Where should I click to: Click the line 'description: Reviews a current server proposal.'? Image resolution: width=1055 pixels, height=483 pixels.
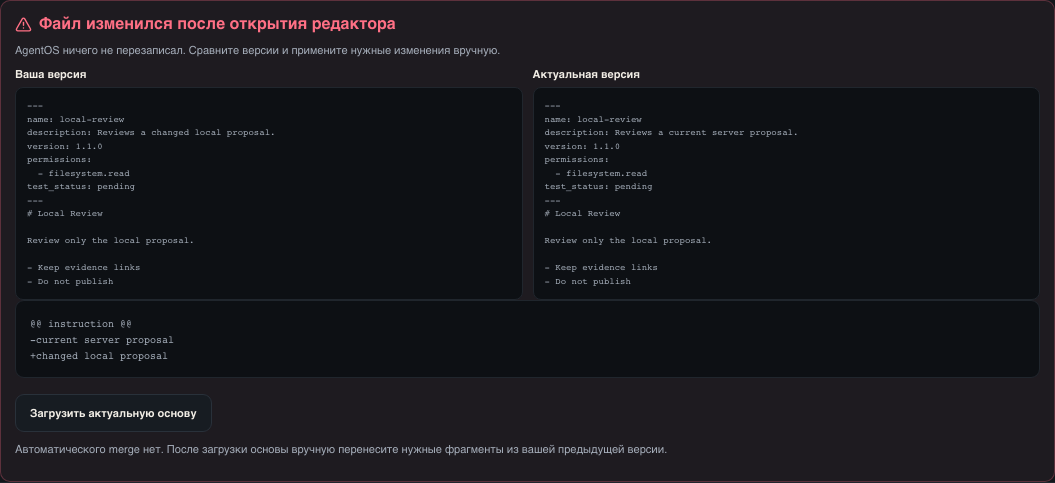(671, 133)
